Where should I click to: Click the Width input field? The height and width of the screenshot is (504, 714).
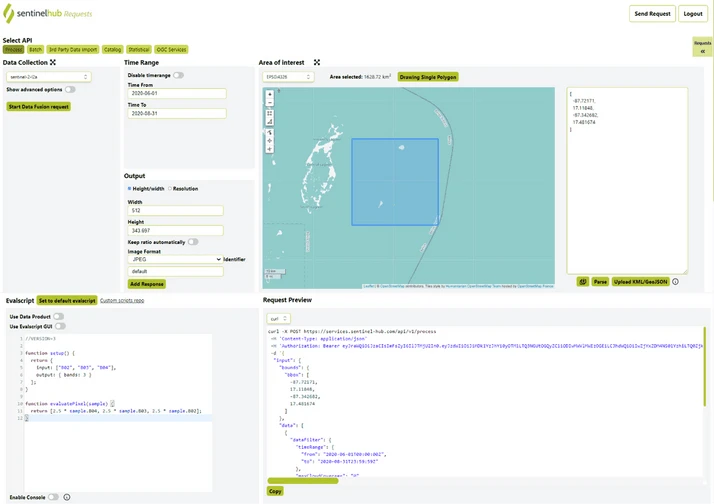click(x=176, y=210)
